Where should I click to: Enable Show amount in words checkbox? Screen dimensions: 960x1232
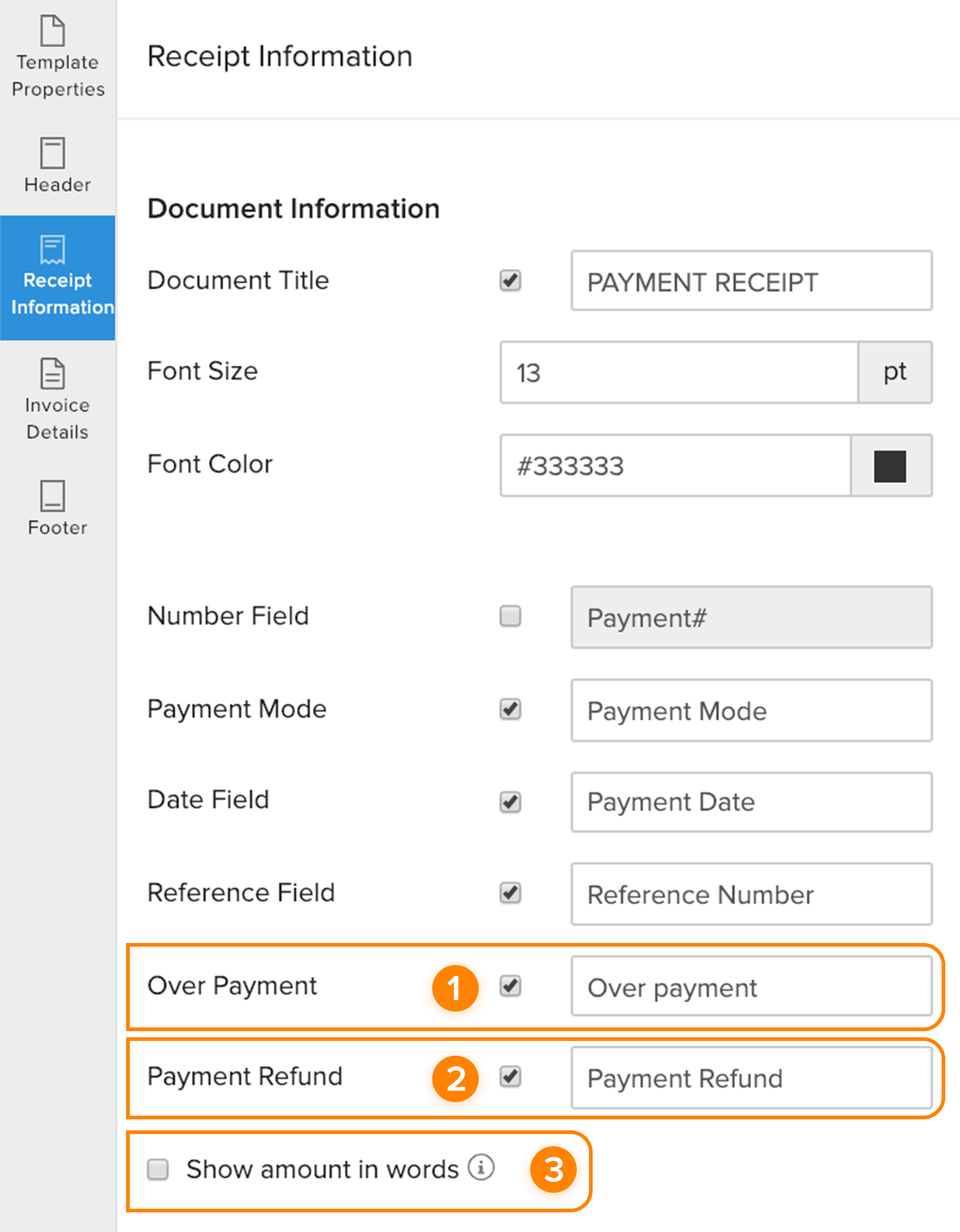click(x=158, y=1169)
